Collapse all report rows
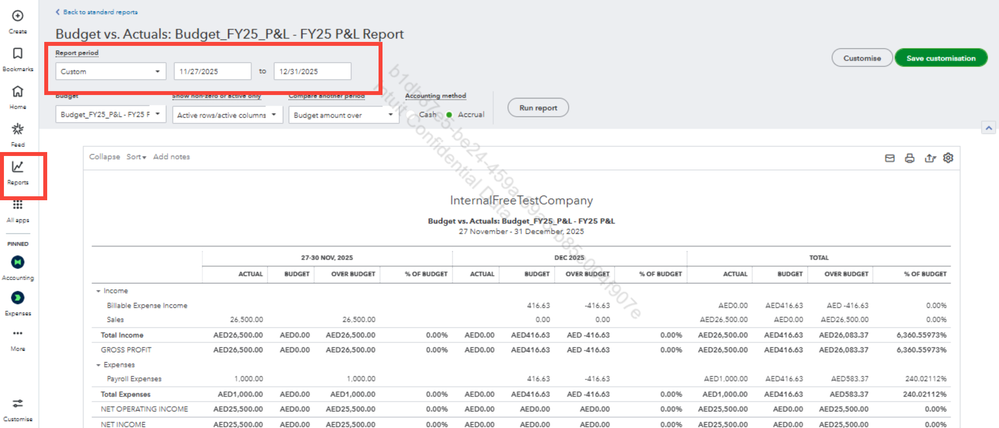Viewport: 999px width, 428px height. [x=104, y=157]
